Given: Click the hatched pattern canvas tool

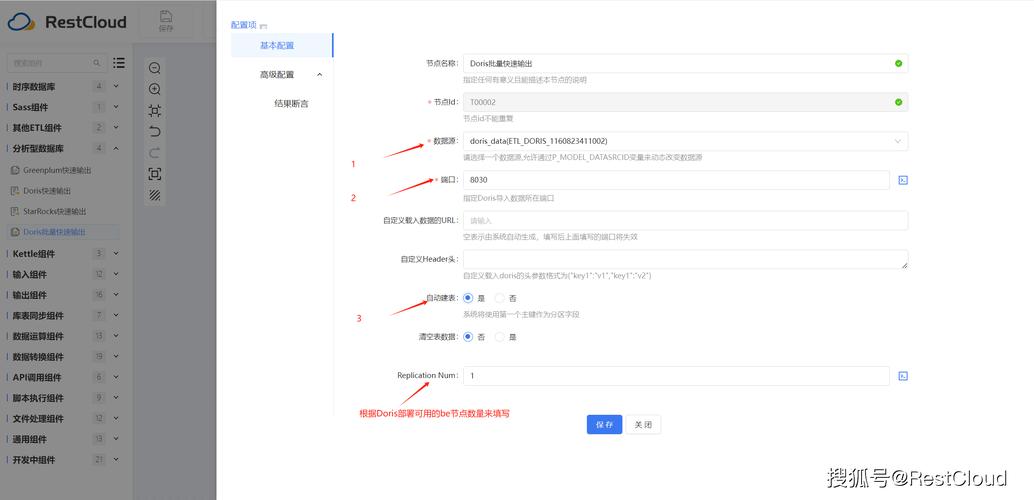Looking at the screenshot, I should [x=155, y=195].
